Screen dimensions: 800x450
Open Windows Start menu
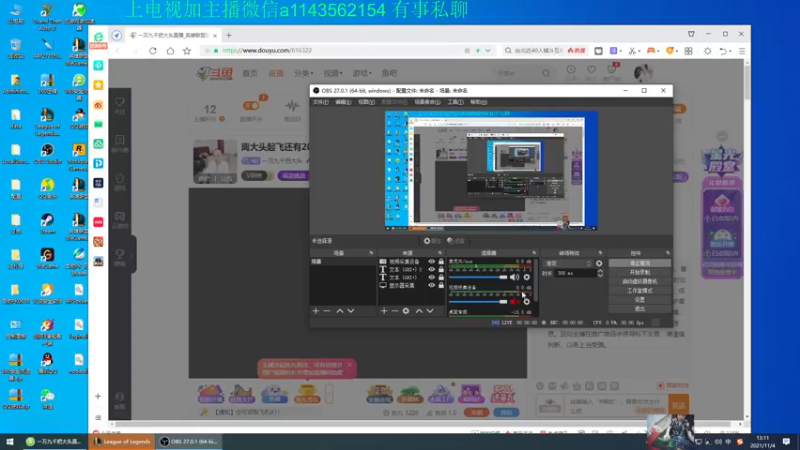pos(10,442)
